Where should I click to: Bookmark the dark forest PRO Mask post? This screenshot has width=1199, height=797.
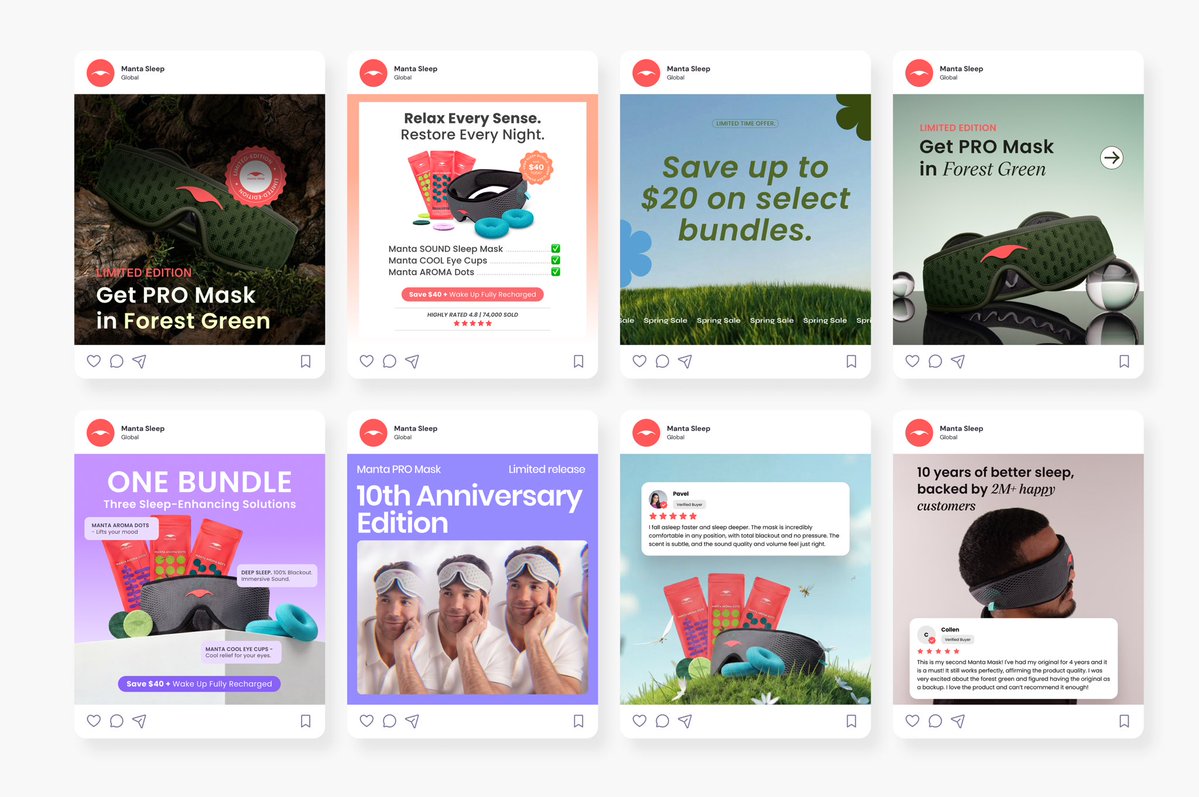click(x=305, y=361)
